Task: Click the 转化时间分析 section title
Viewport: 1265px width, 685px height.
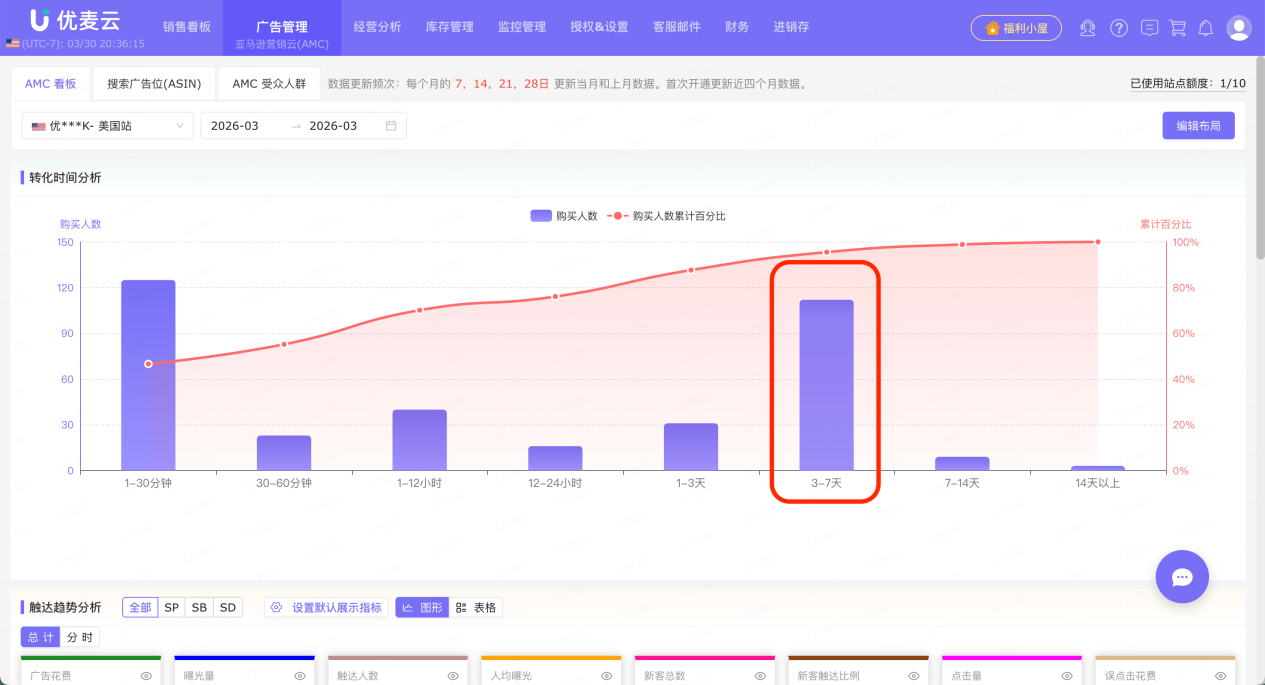Action: [x=65, y=178]
